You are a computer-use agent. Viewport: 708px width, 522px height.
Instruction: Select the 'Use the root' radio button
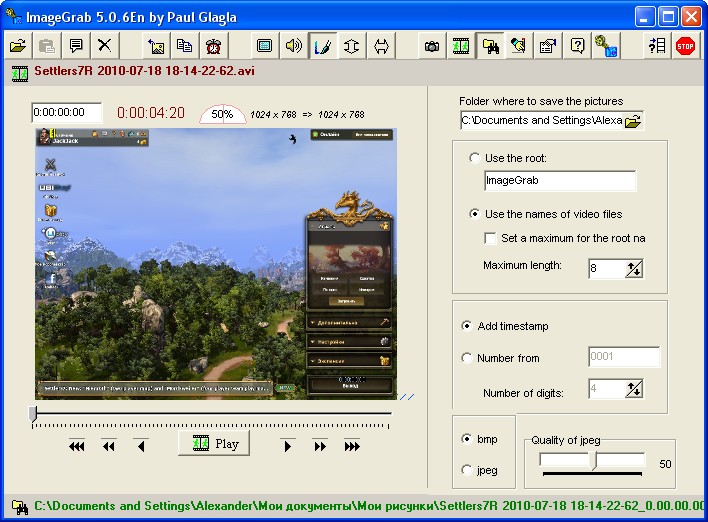(474, 158)
